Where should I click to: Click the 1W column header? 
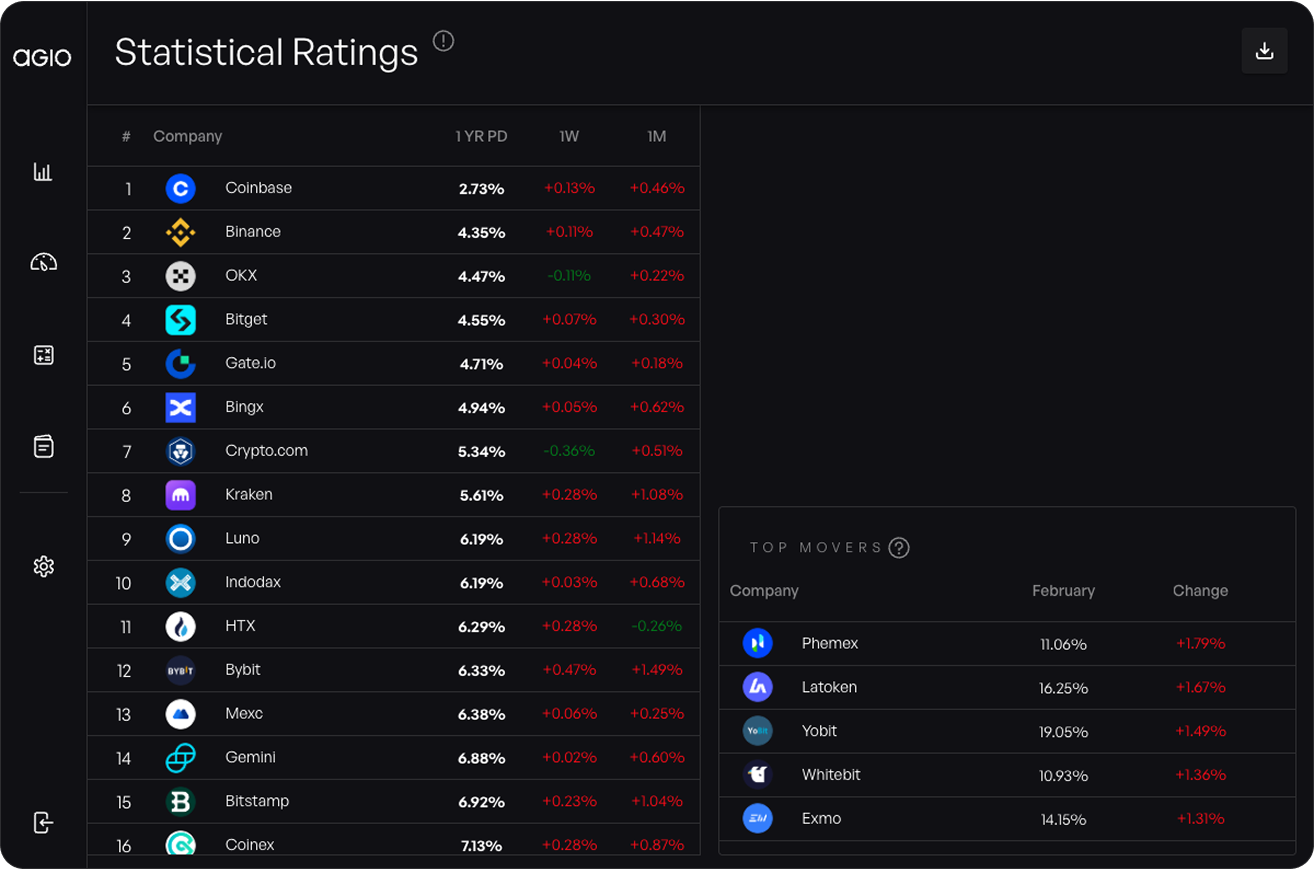click(569, 136)
